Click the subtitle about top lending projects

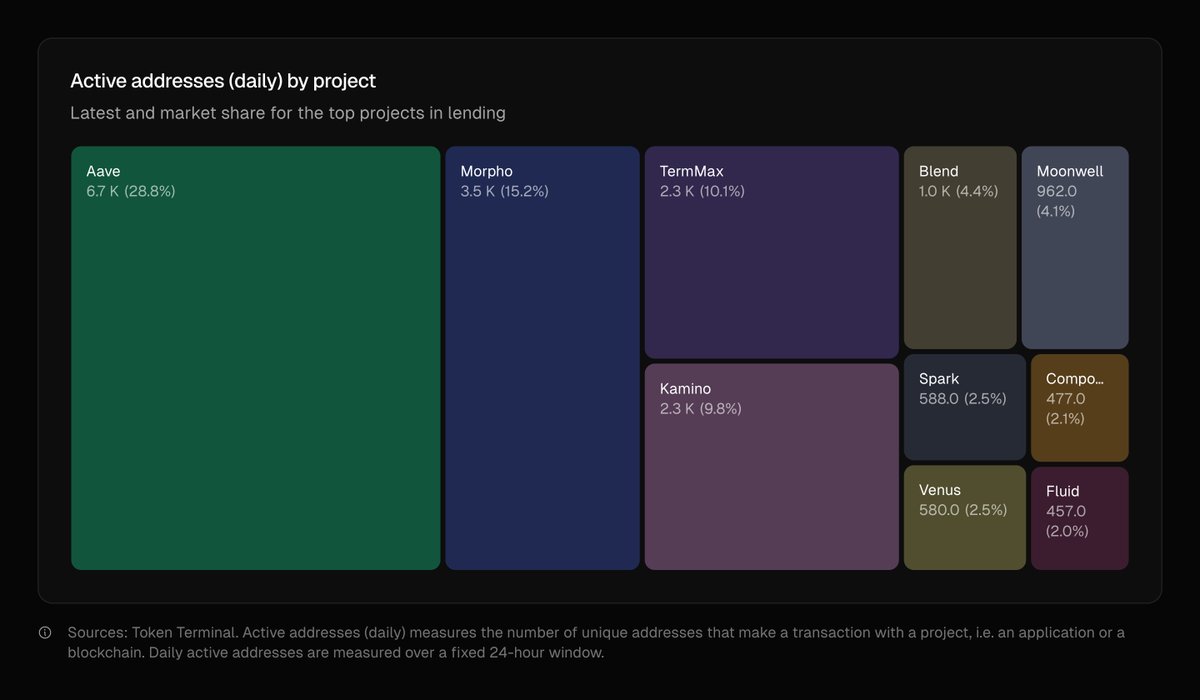click(x=288, y=113)
